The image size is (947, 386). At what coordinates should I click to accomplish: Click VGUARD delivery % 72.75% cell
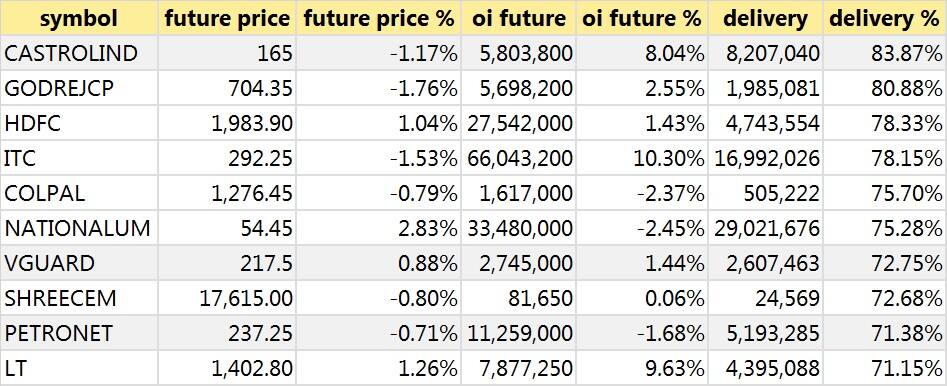click(884, 263)
